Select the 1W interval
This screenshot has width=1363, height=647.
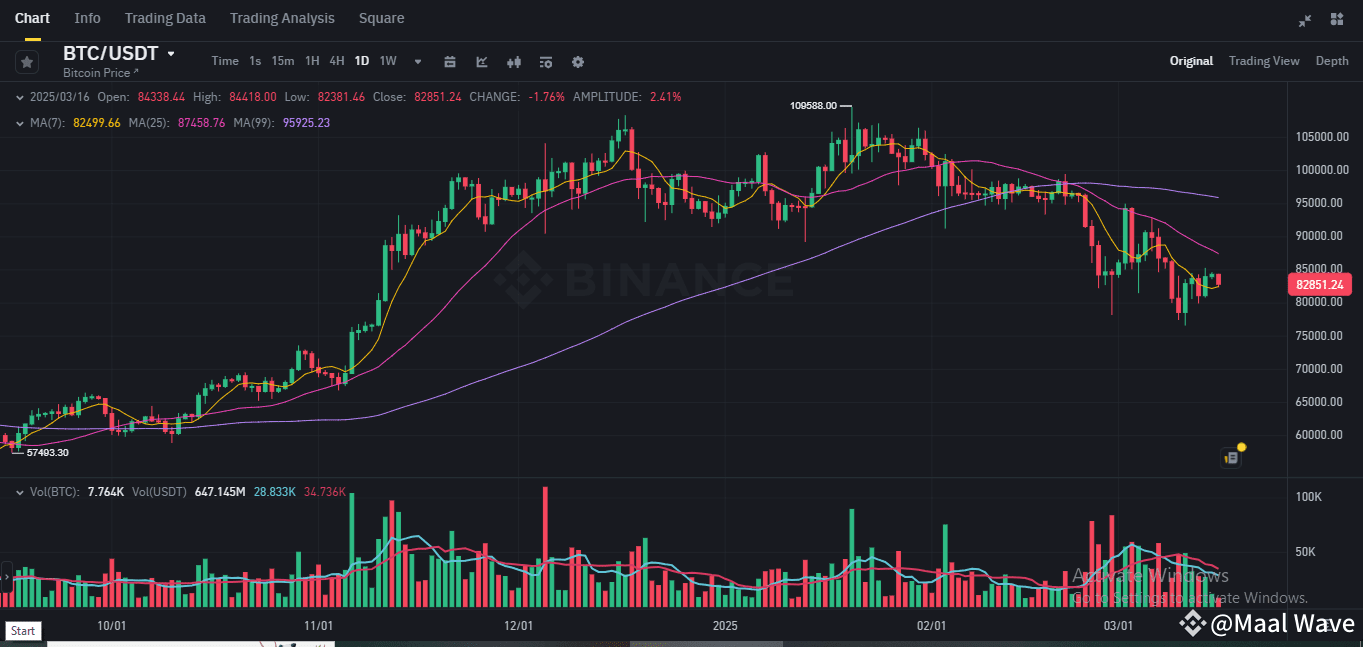(388, 61)
